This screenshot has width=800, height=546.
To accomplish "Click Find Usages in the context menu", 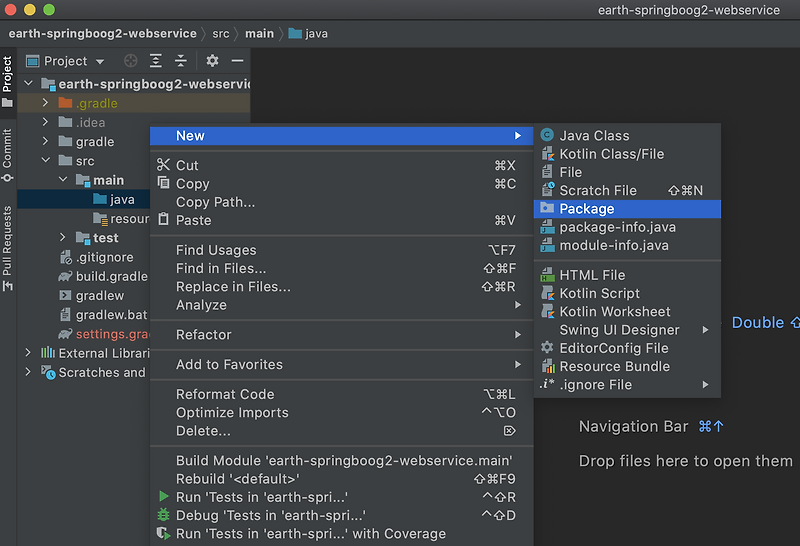I will tap(216, 250).
